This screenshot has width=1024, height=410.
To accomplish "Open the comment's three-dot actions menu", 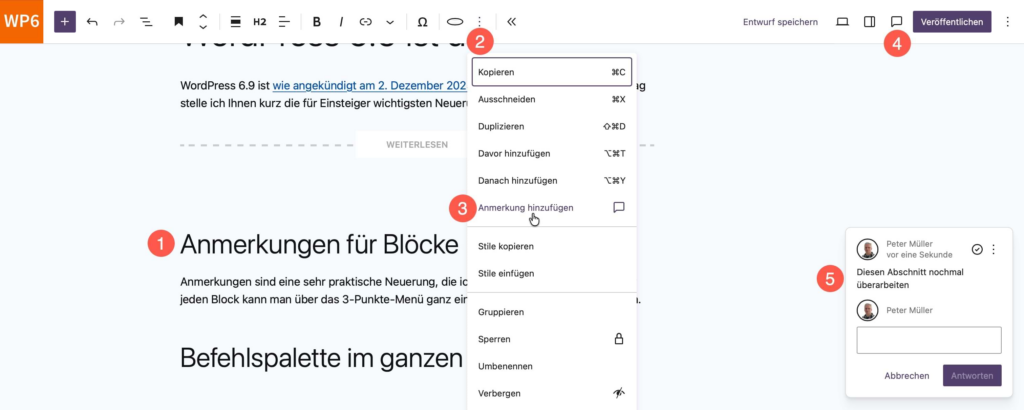I will point(994,249).
